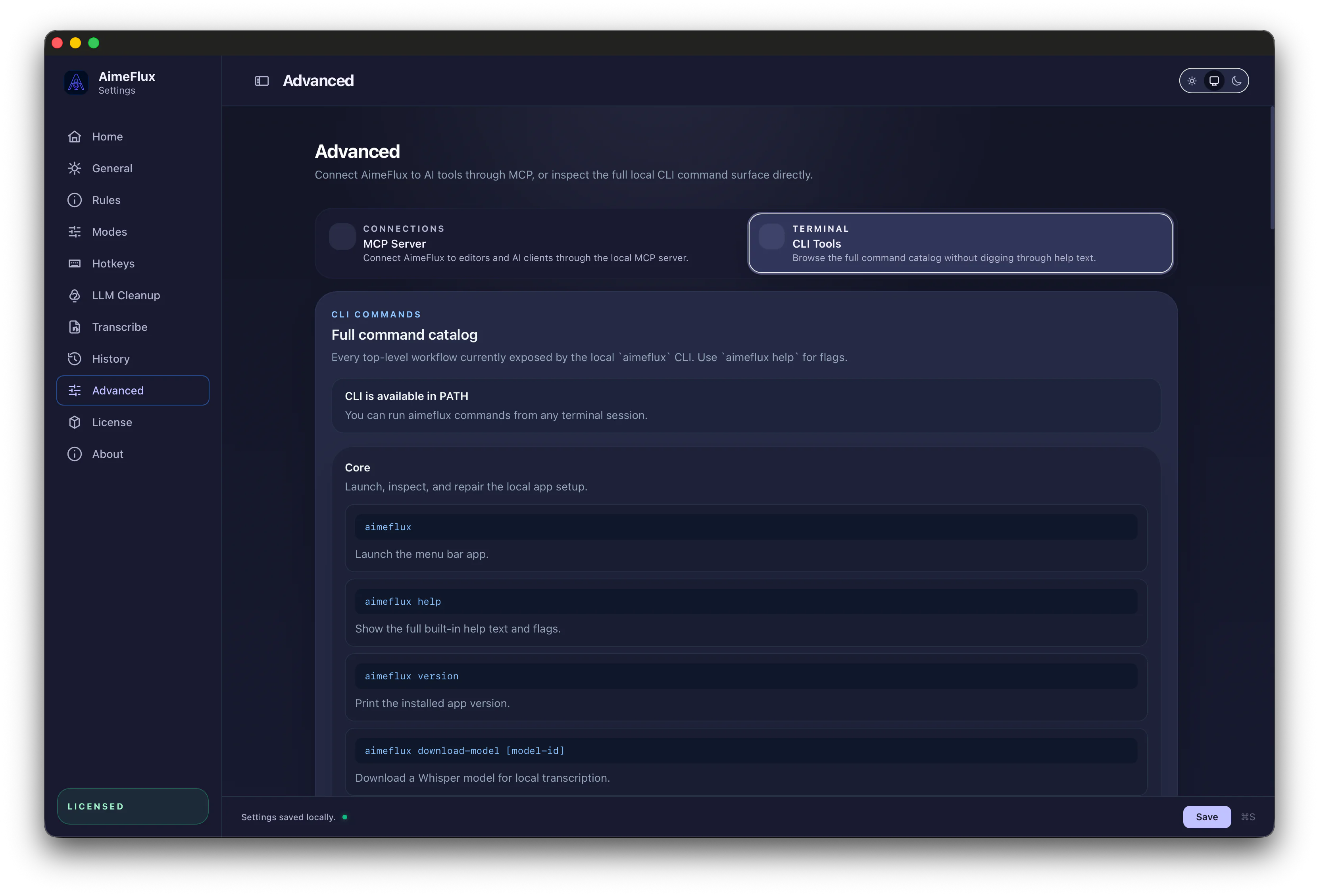Viewport: 1319px width, 896px height.
Task: Click 'Launch the menu bar app.' description
Action: pos(422,554)
